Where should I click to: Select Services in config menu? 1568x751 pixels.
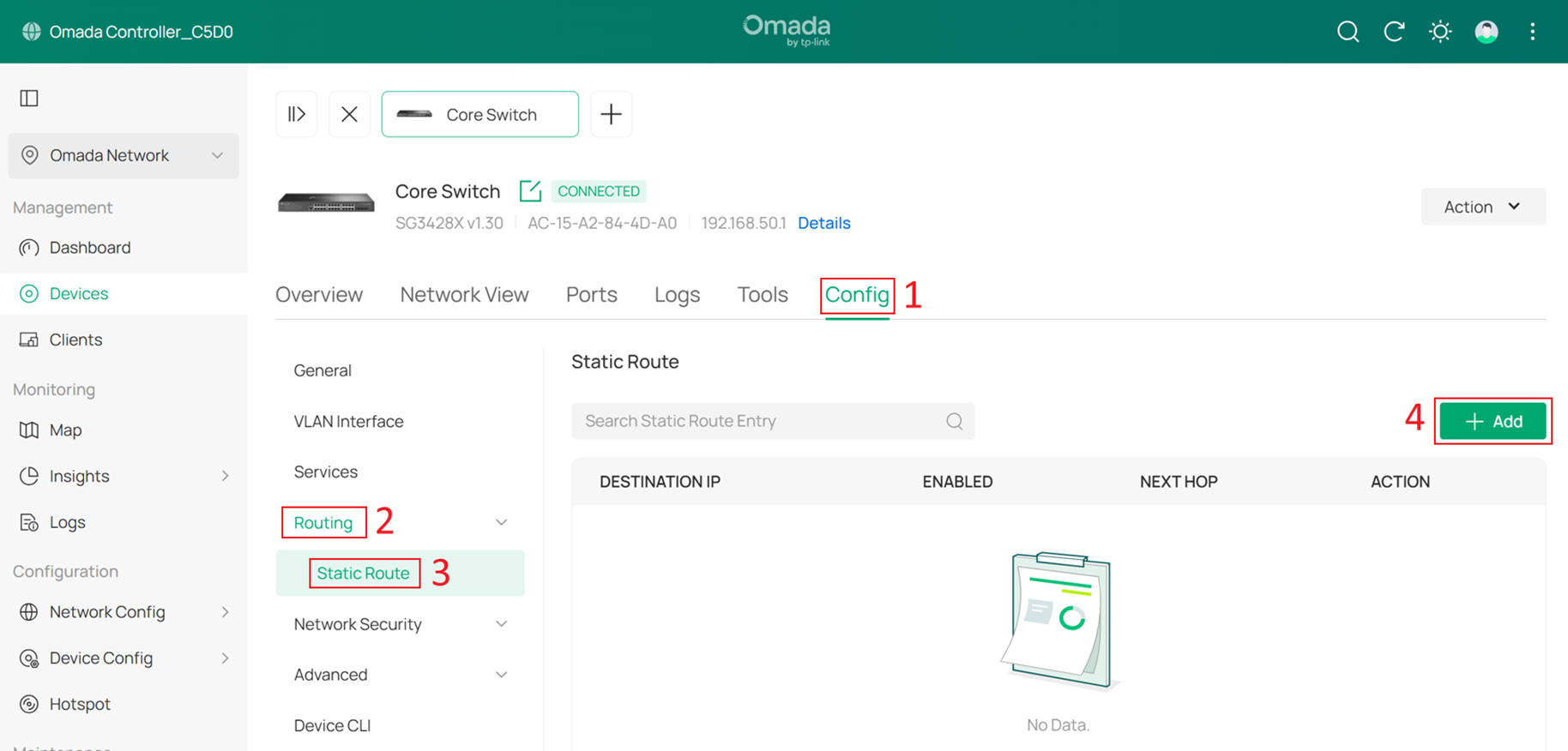click(x=325, y=472)
